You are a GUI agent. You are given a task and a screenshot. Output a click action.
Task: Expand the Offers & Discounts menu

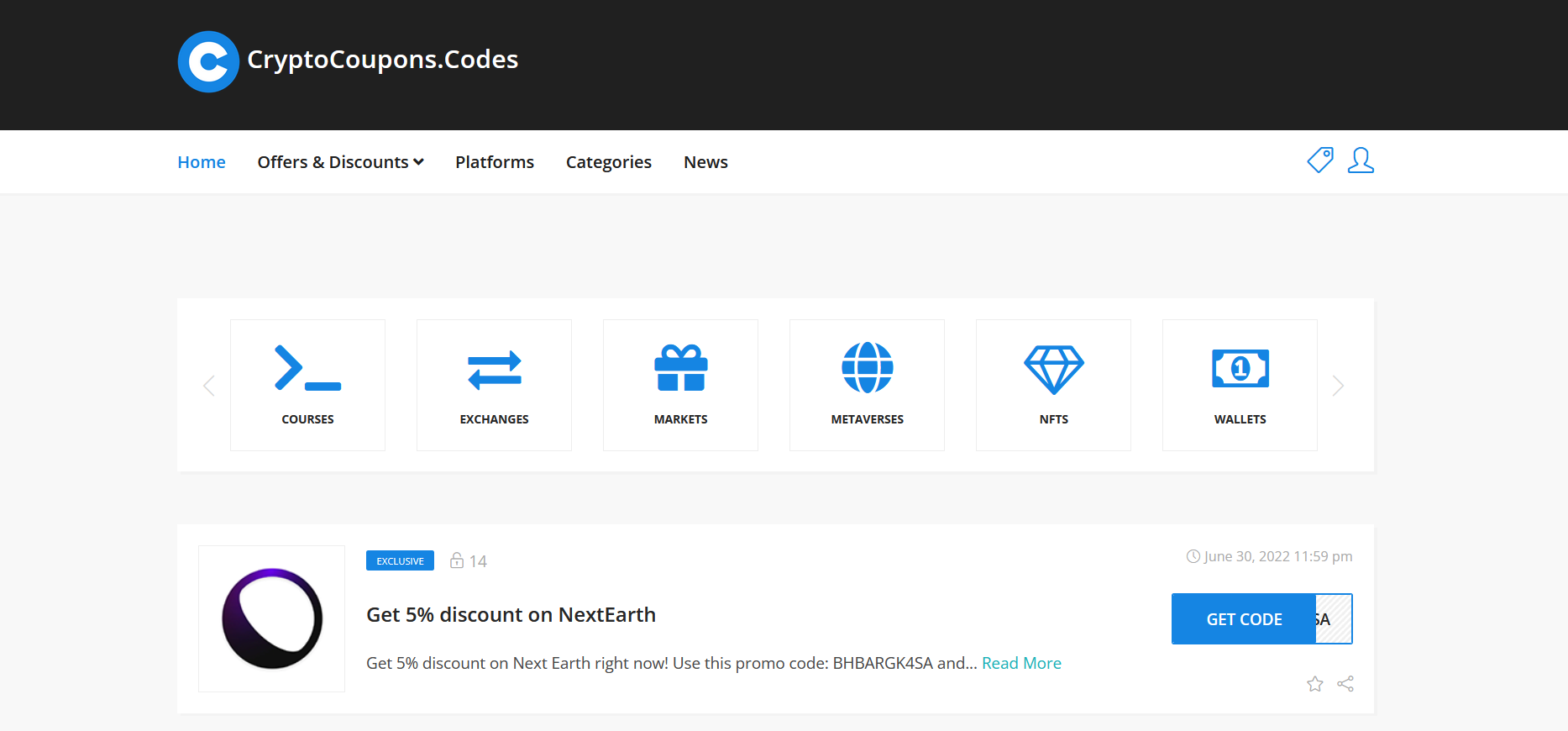[x=340, y=162]
